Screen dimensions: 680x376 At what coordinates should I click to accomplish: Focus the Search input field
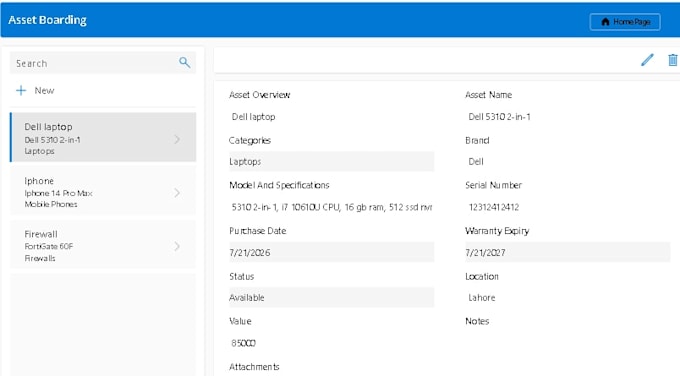pos(103,63)
